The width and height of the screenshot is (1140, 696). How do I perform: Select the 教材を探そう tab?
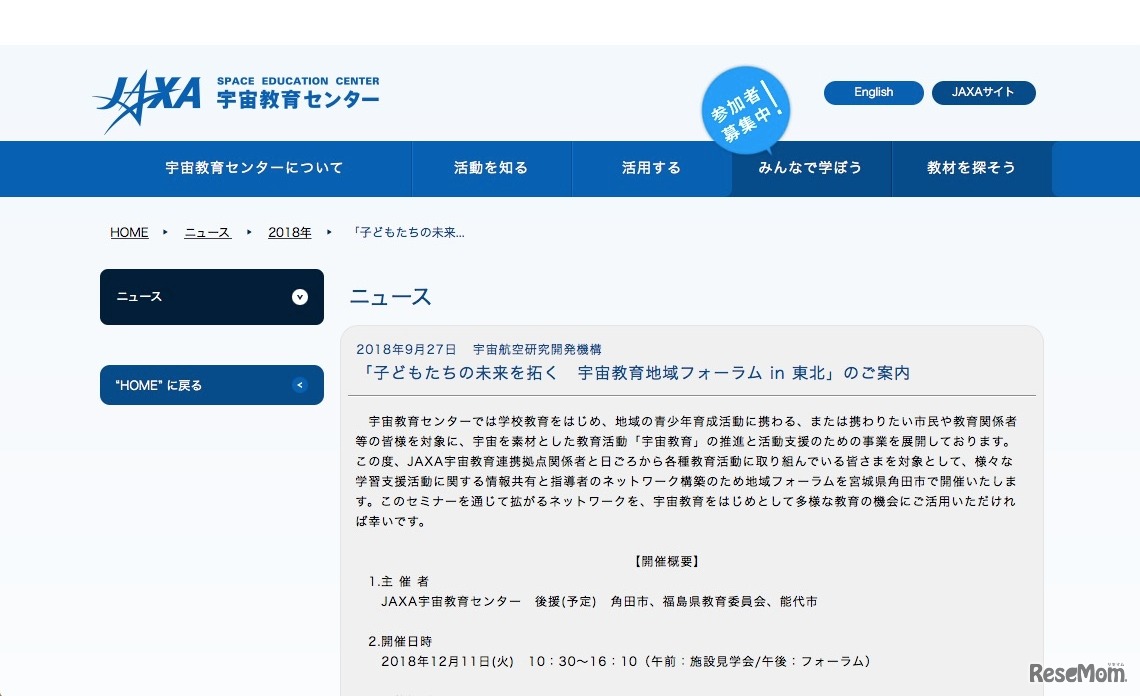click(971, 168)
